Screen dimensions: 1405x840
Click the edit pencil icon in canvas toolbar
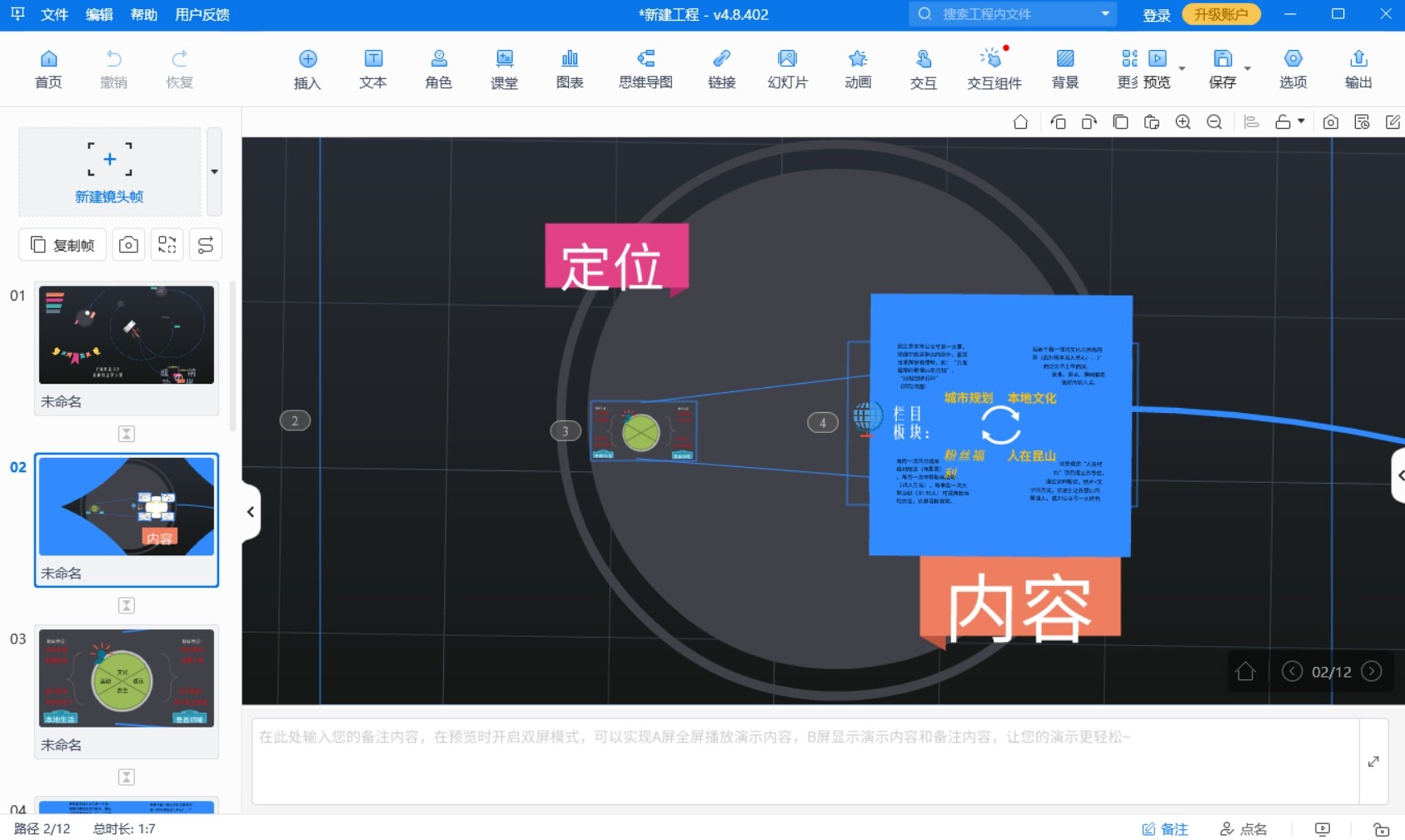pos(1393,122)
